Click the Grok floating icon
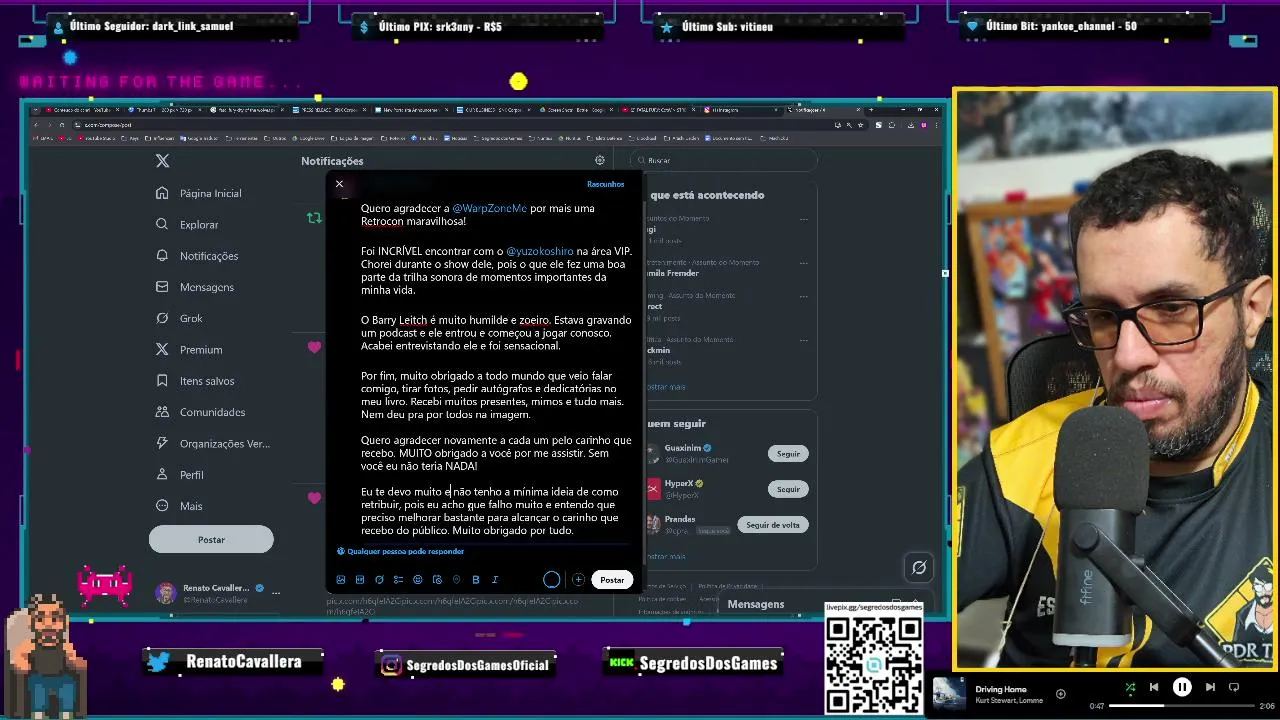The height and width of the screenshot is (720, 1280). [919, 568]
